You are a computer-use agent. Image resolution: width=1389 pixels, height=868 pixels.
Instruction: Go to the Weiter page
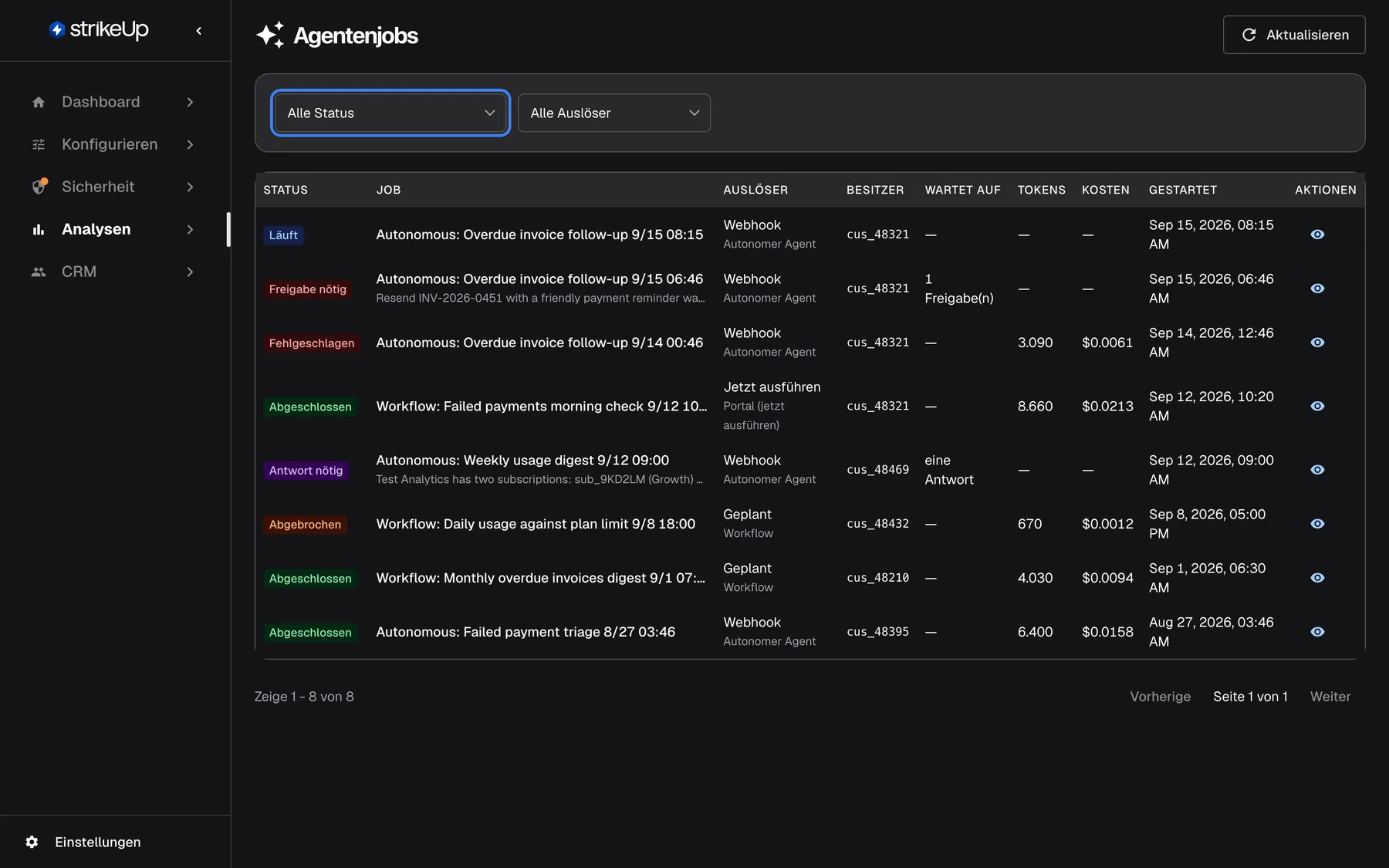tap(1330, 697)
